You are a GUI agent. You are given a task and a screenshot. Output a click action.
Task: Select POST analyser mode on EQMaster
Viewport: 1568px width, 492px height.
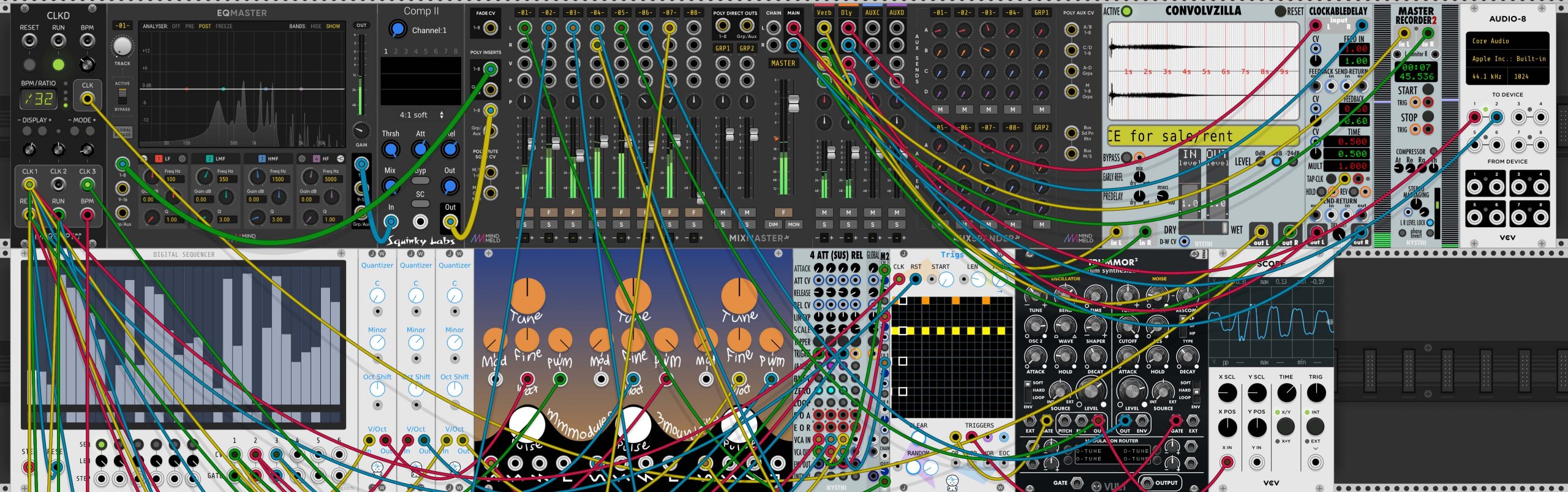[205, 26]
